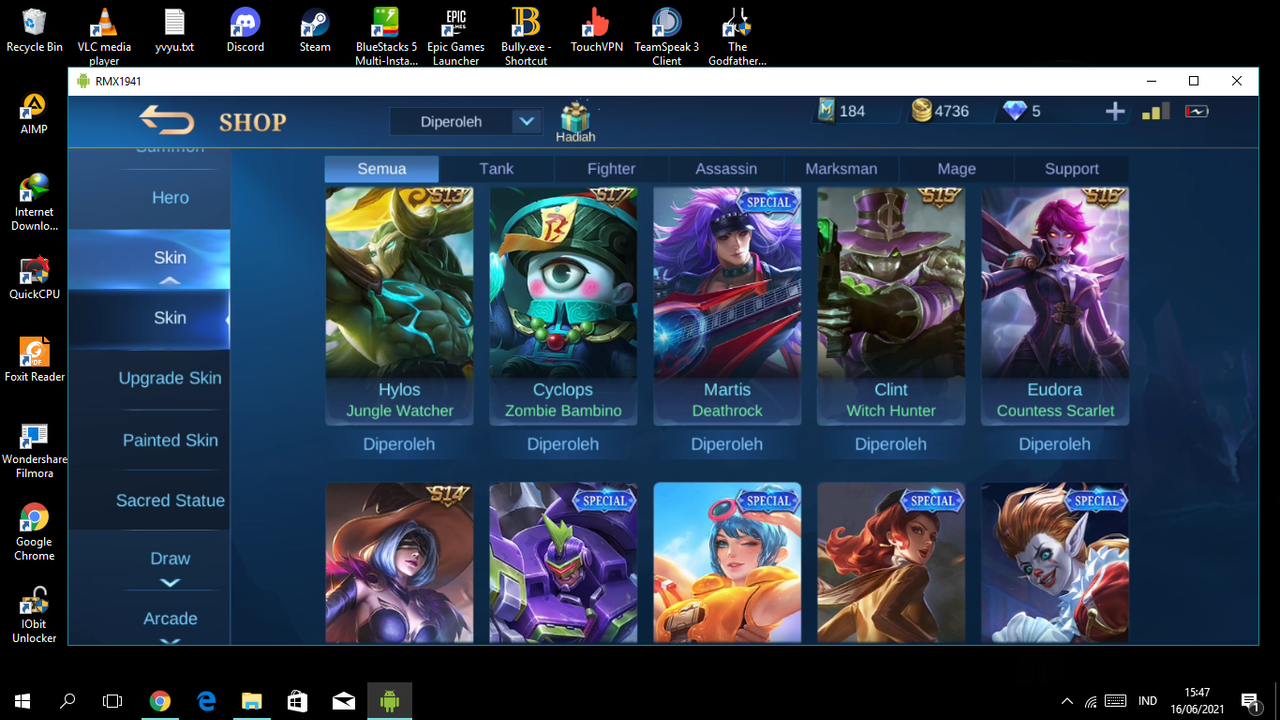Expand the Arcade category

(x=149, y=619)
